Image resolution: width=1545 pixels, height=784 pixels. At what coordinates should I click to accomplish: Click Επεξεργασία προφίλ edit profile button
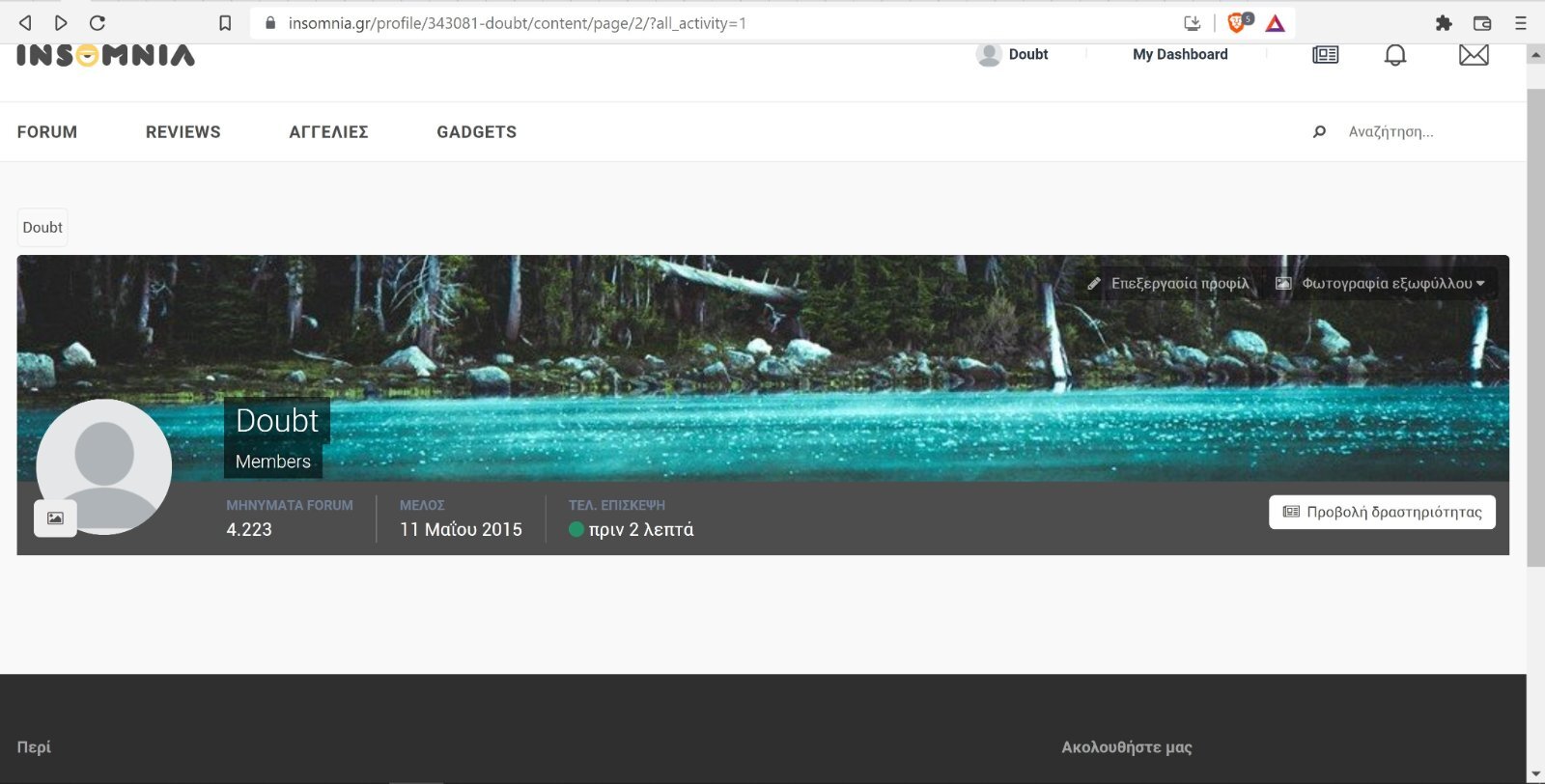(1167, 284)
